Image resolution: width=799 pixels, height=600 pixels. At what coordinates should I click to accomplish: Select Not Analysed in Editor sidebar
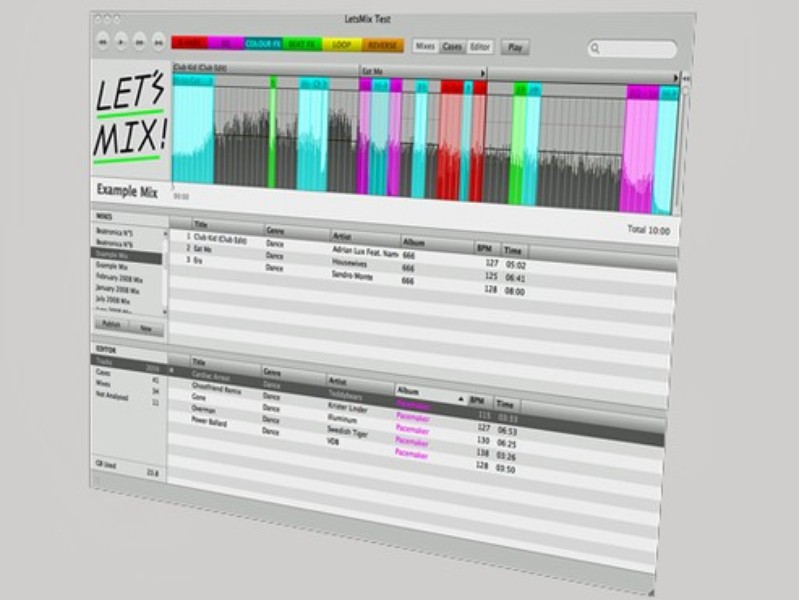tap(126, 398)
